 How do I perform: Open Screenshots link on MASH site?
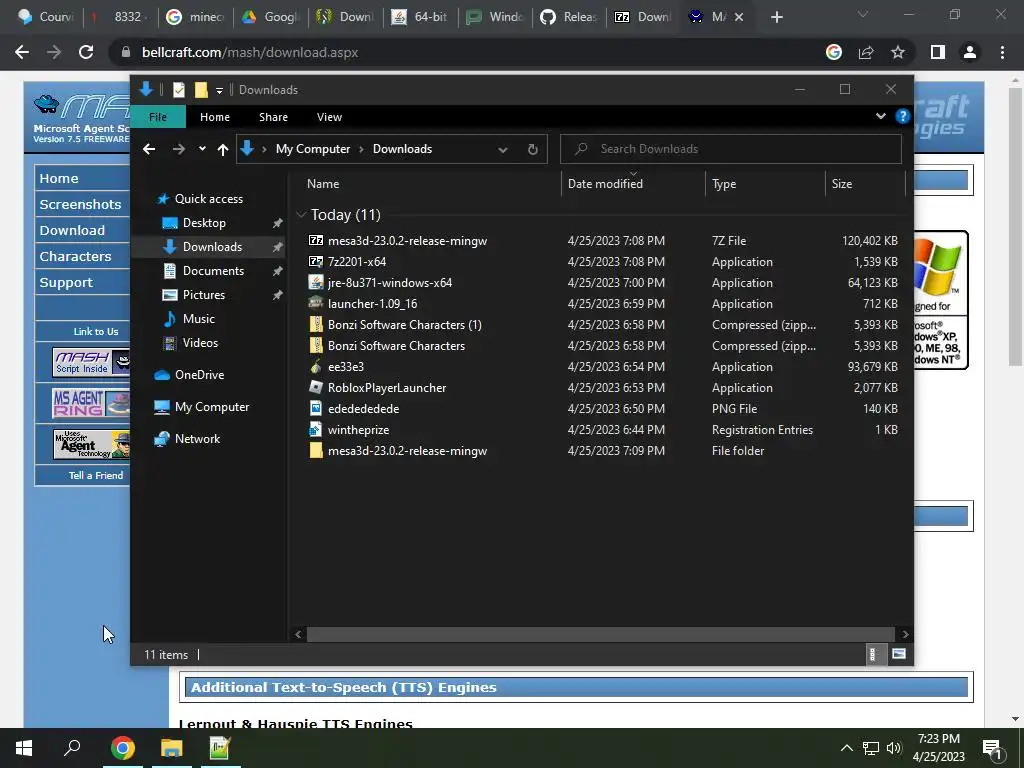pos(80,204)
